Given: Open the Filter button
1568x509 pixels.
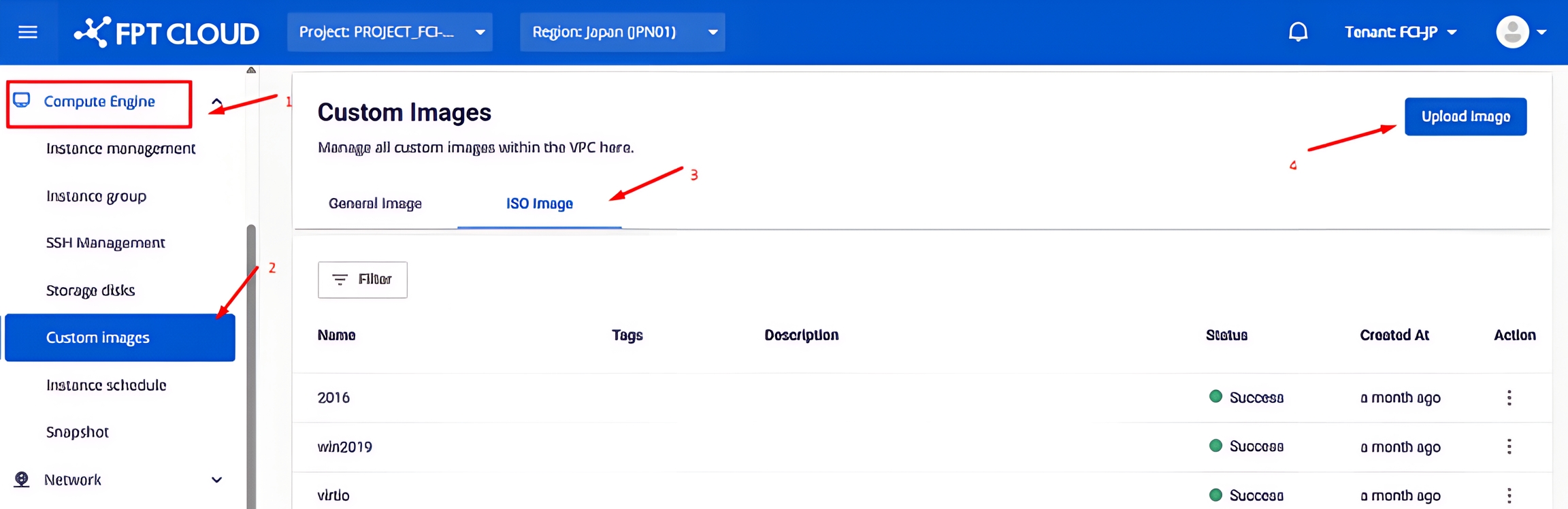Looking at the screenshot, I should (362, 280).
